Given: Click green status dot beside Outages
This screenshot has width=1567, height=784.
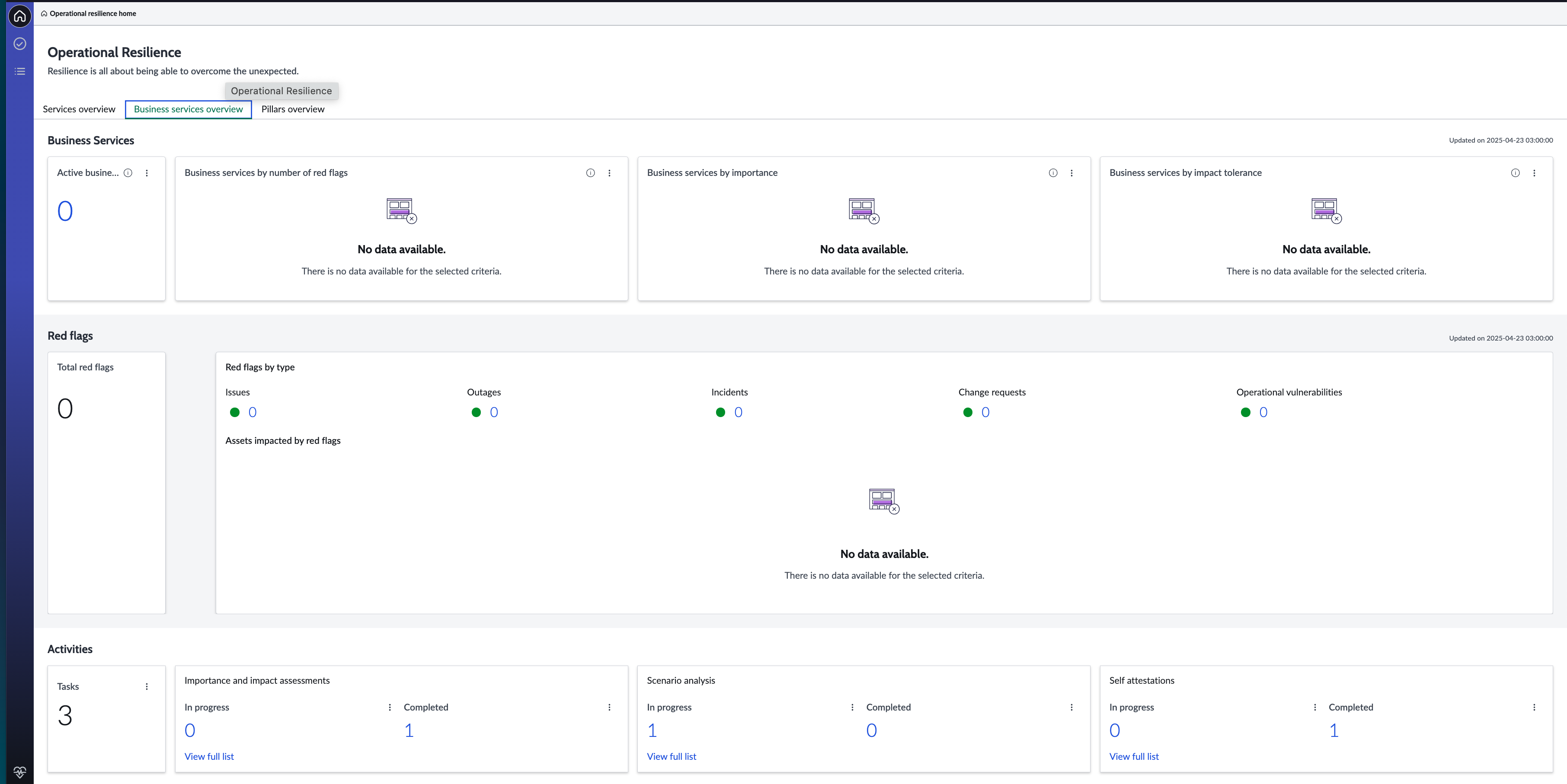Looking at the screenshot, I should tap(476, 412).
